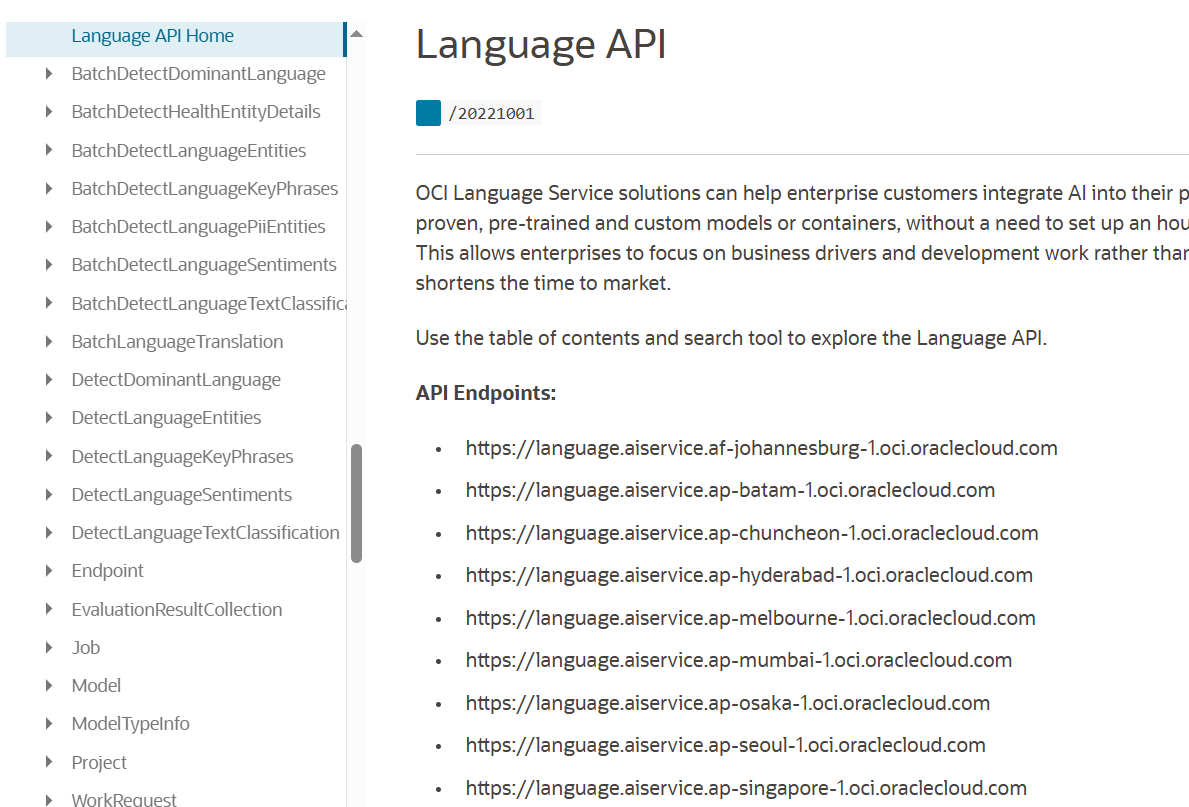The image size is (1189, 807).
Task: Expand the BatchDetectDominantLanguage tree arrow
Action: point(49,74)
